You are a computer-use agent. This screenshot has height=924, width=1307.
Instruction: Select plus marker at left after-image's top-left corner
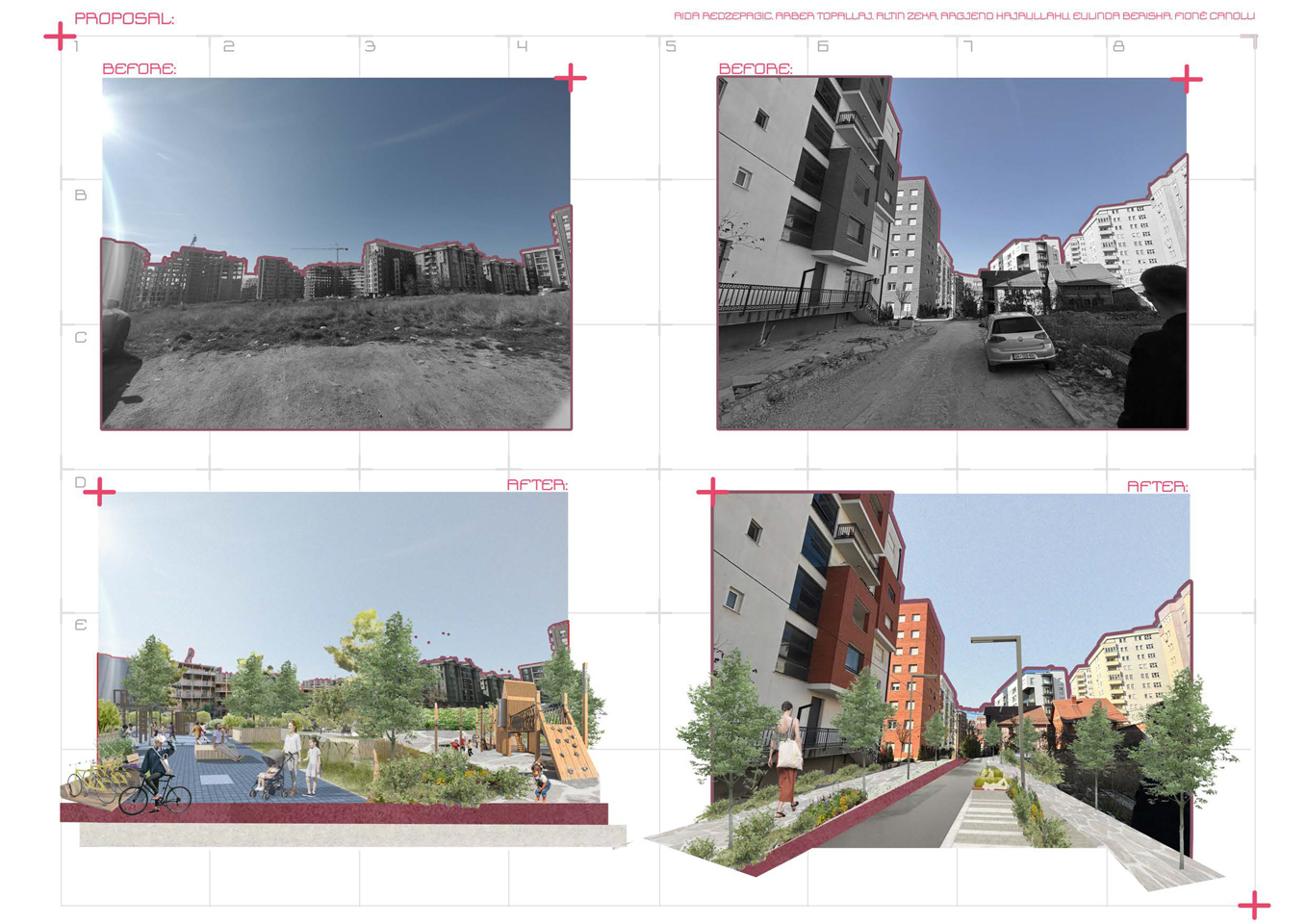[x=99, y=492]
